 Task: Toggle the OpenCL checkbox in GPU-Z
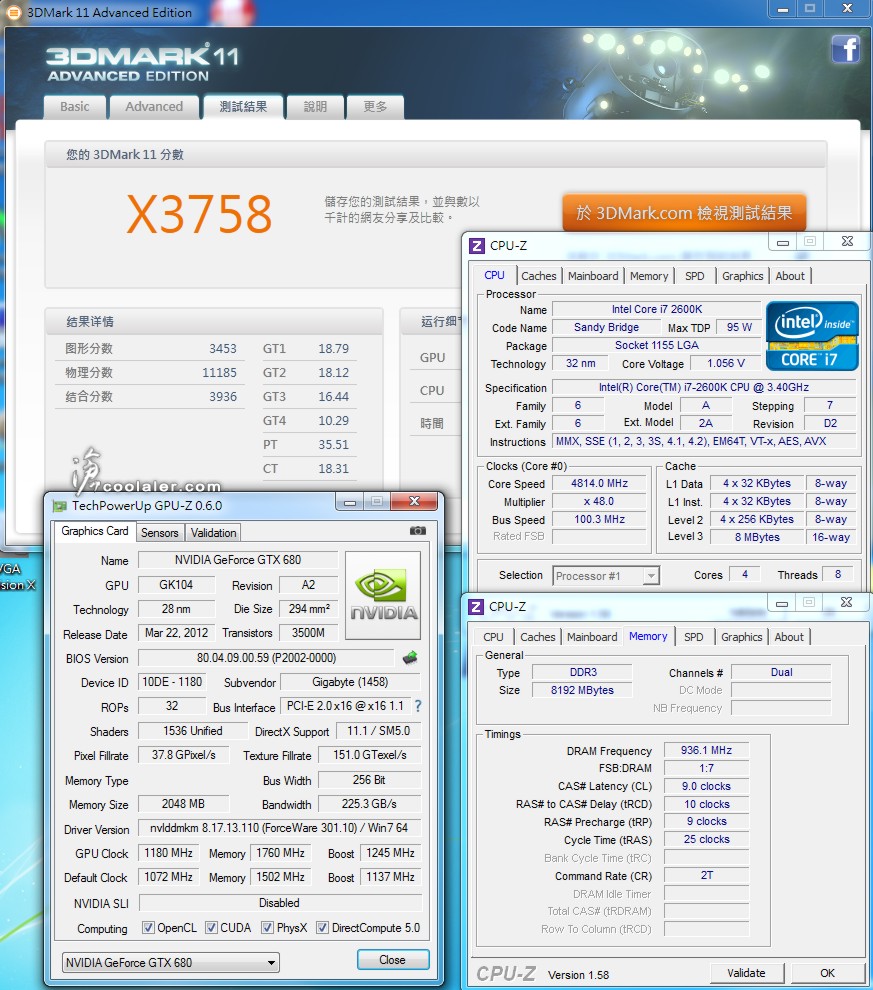[148, 927]
